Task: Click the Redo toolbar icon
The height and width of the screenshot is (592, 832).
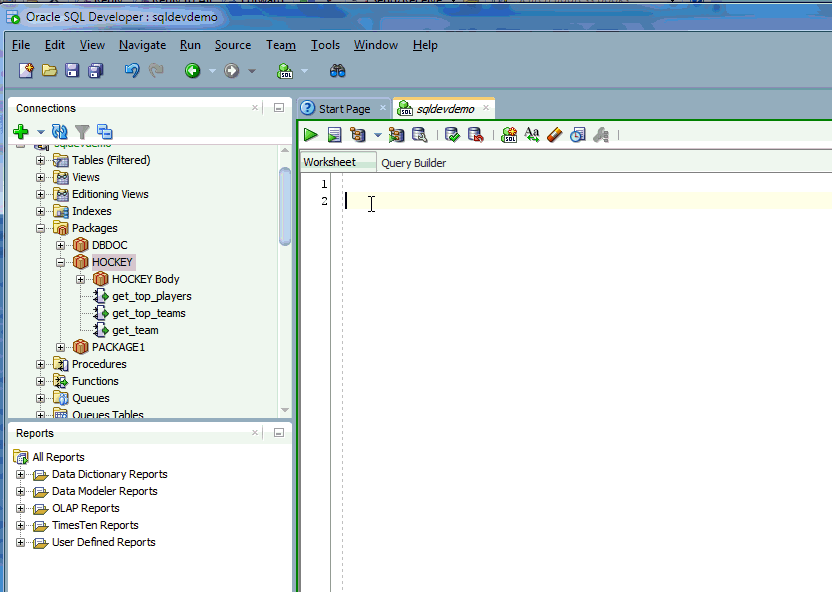Action: (156, 71)
